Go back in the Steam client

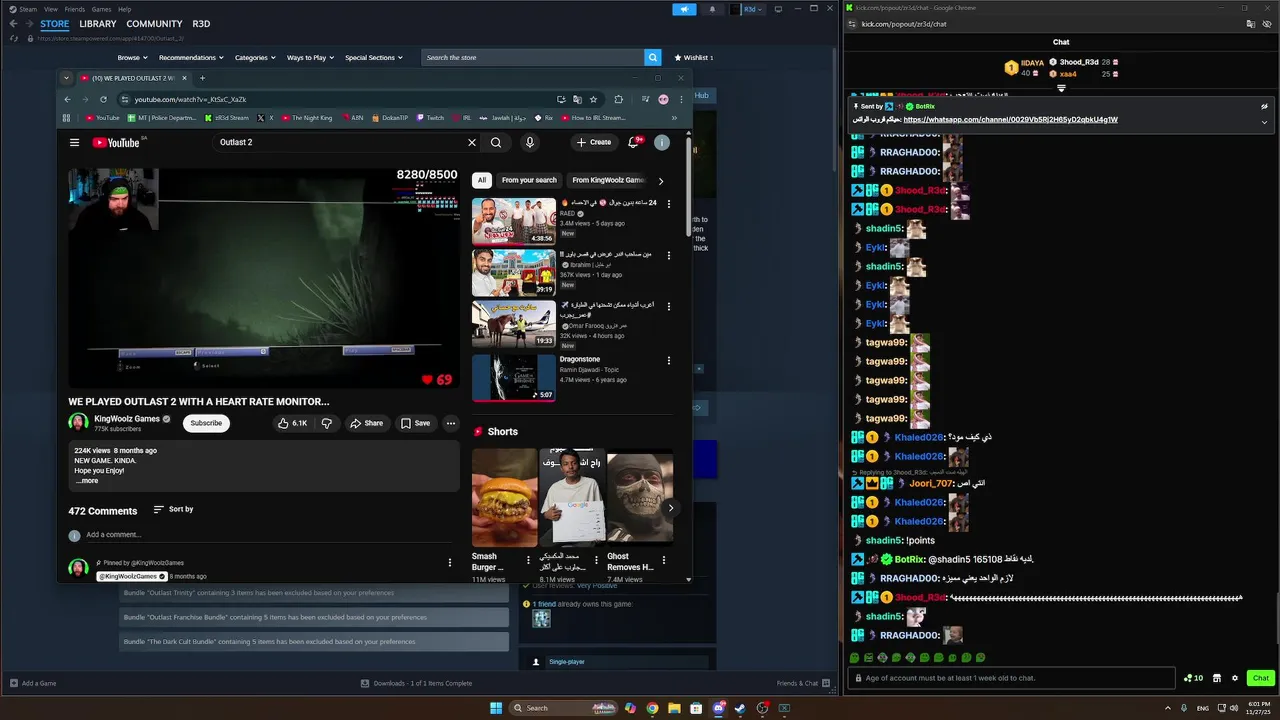(13, 24)
